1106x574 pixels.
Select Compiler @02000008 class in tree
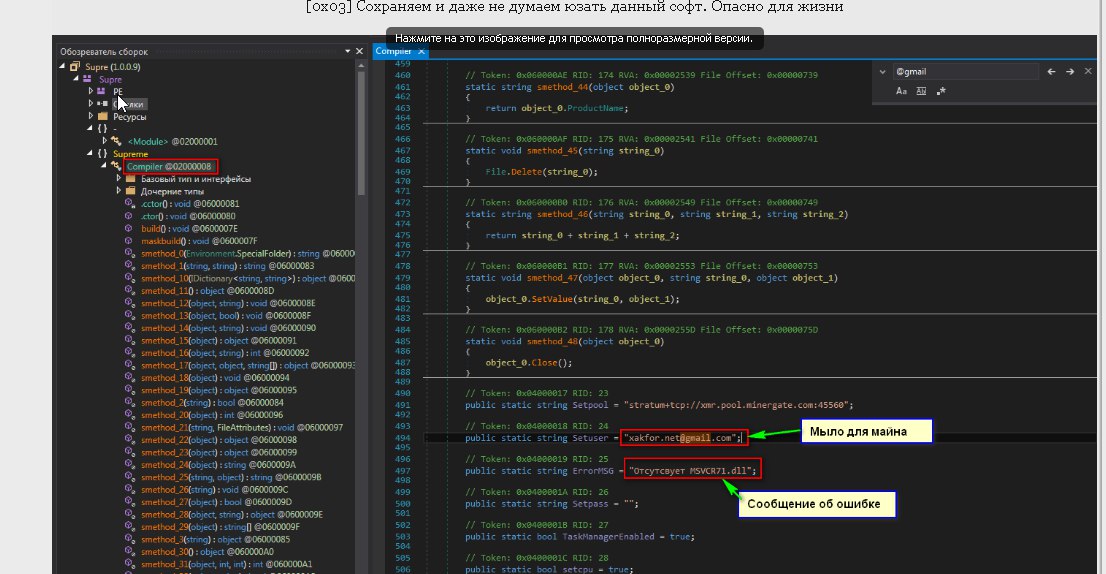171,166
